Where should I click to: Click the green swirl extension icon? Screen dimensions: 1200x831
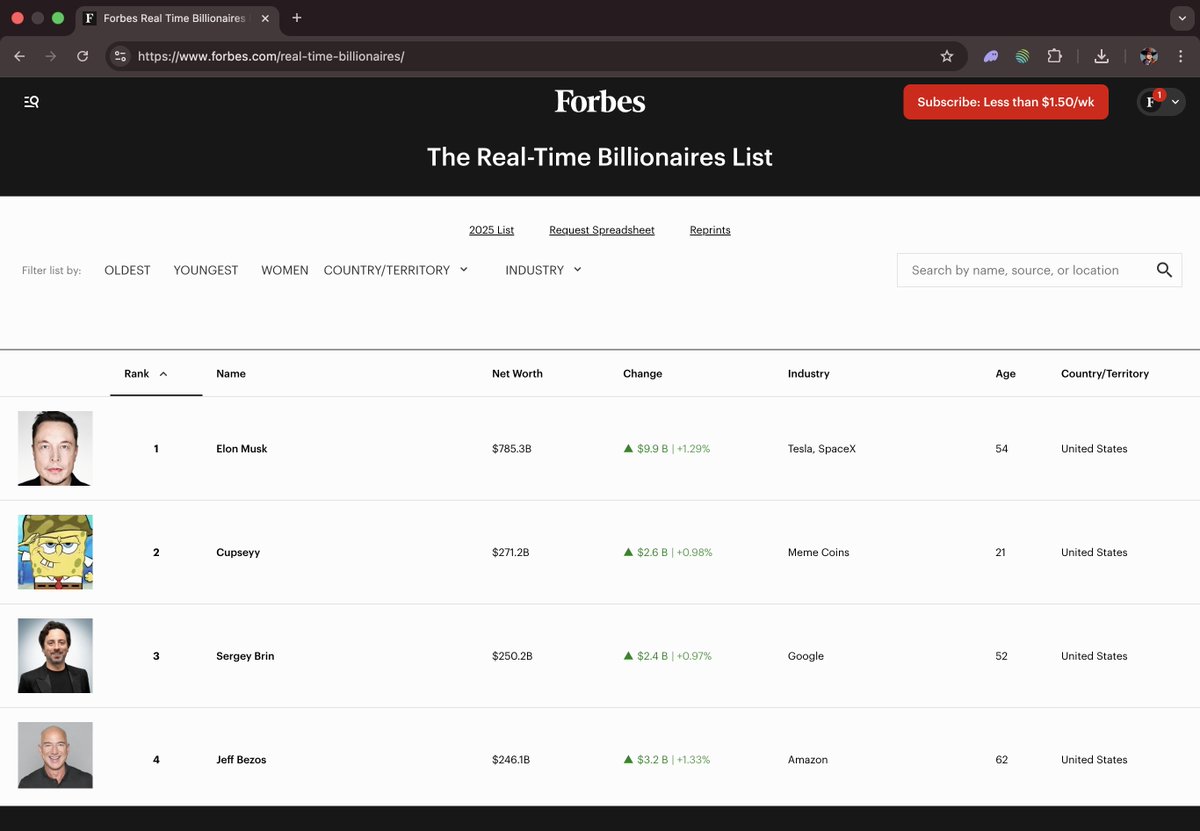(1022, 56)
